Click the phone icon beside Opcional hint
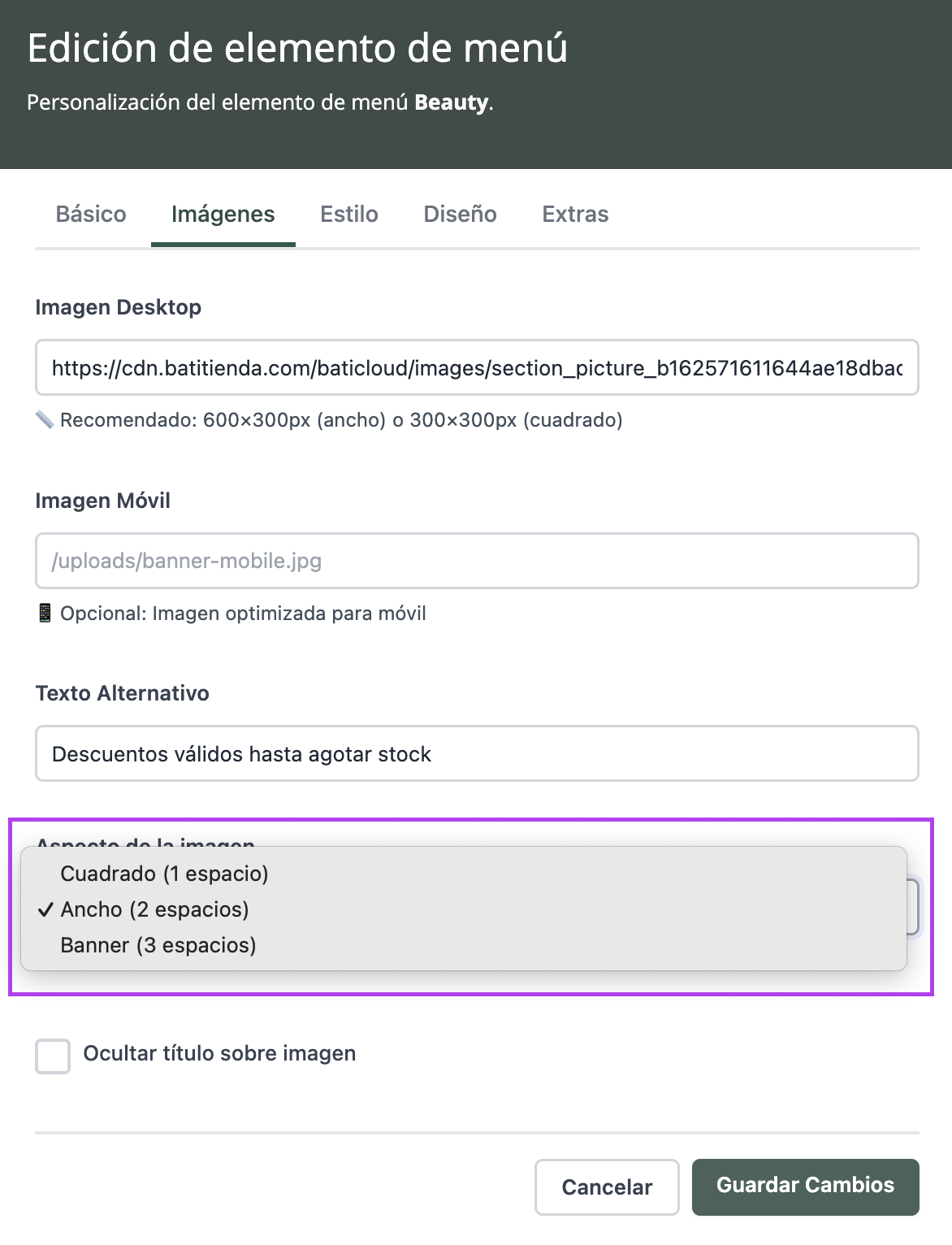 coord(45,613)
